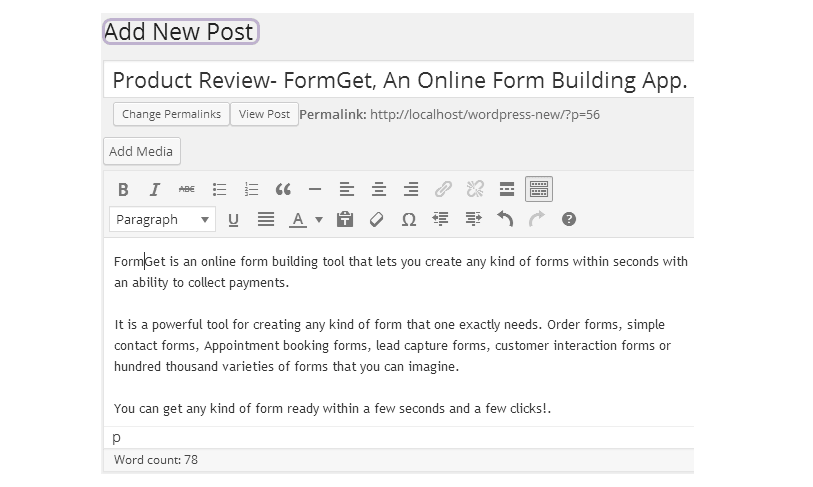813x487 pixels.
Task: Click the Change Permalinks button
Action: coord(171,114)
